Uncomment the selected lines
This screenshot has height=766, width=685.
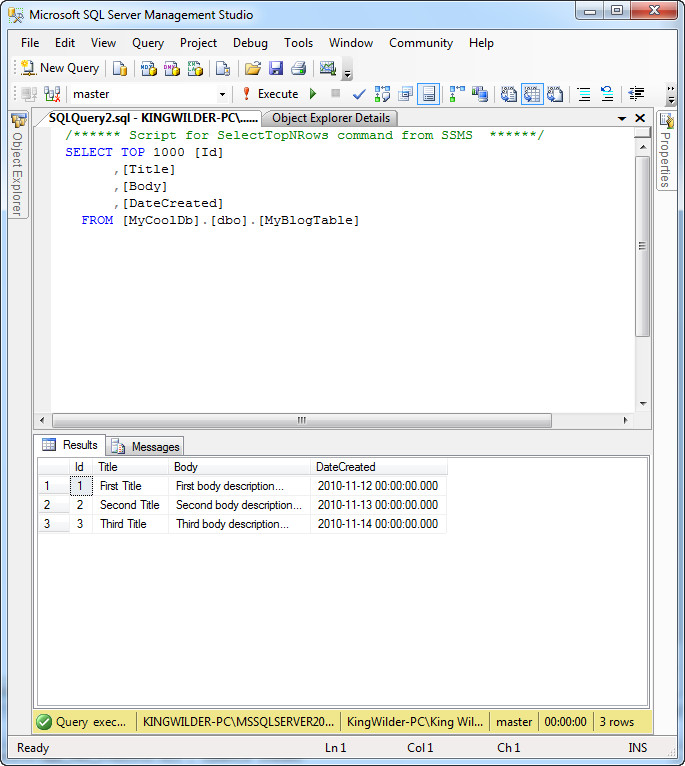(x=607, y=94)
